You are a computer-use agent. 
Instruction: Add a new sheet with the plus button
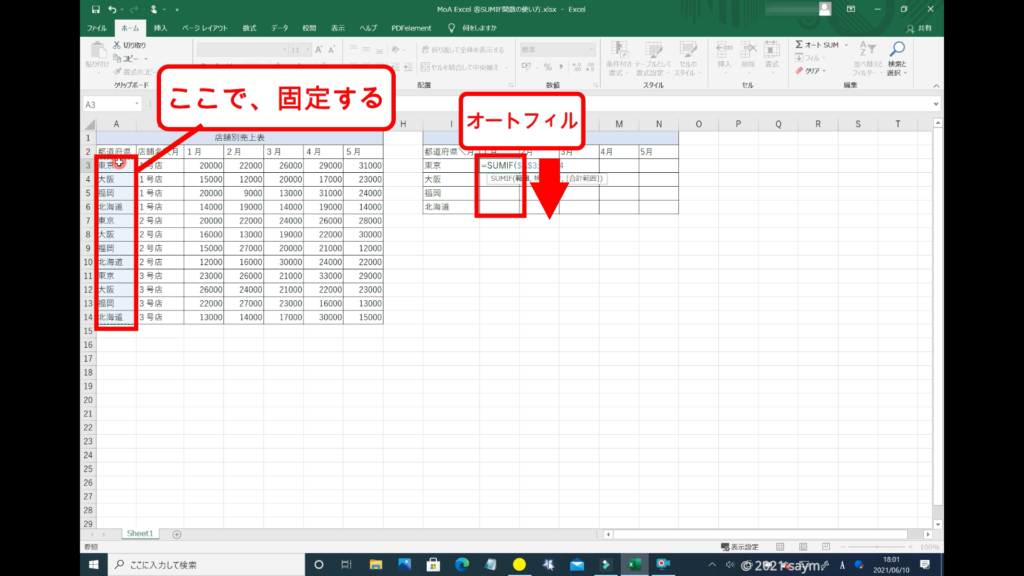(x=177, y=534)
